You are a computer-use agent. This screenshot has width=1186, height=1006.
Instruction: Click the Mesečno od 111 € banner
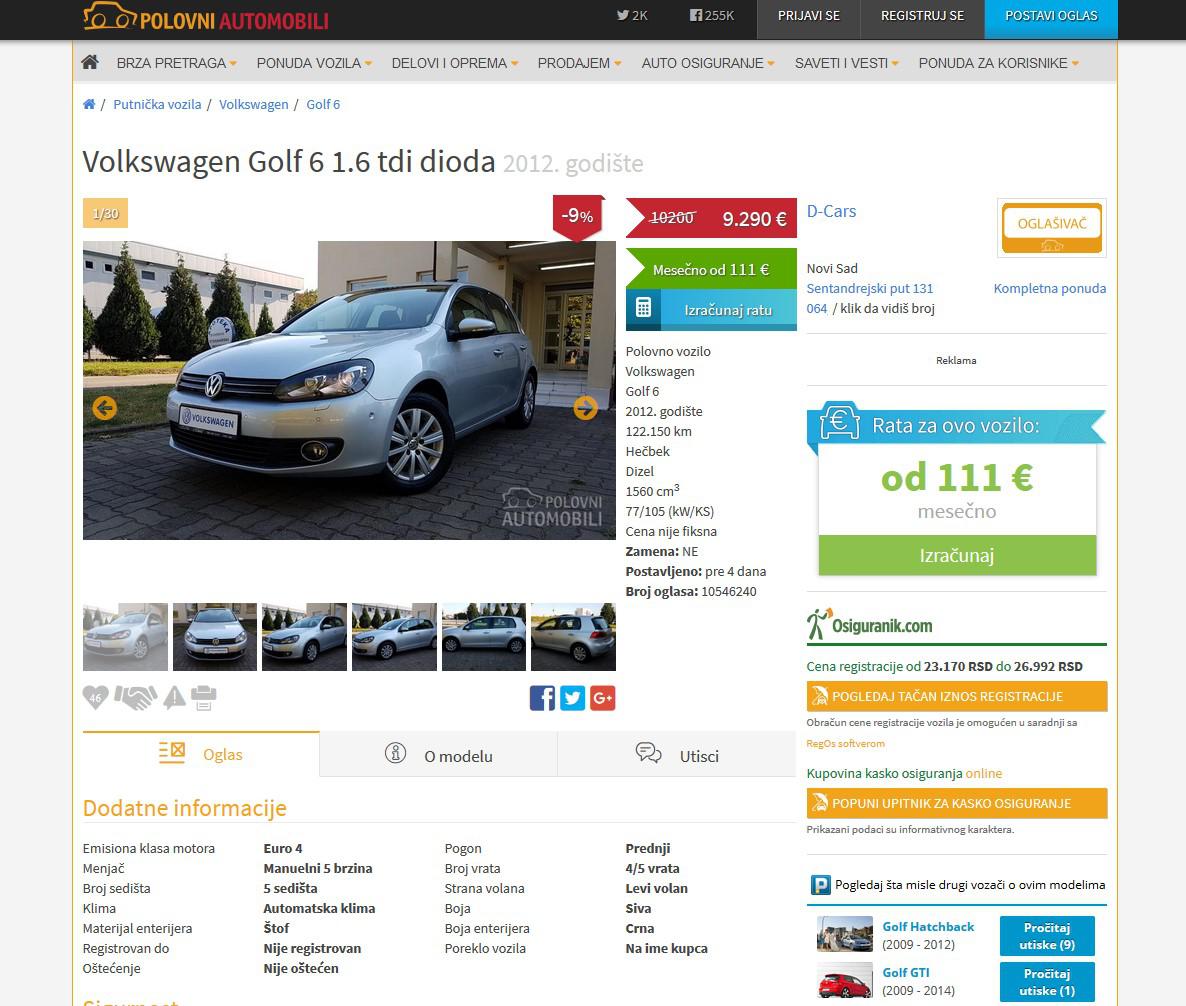(x=711, y=269)
